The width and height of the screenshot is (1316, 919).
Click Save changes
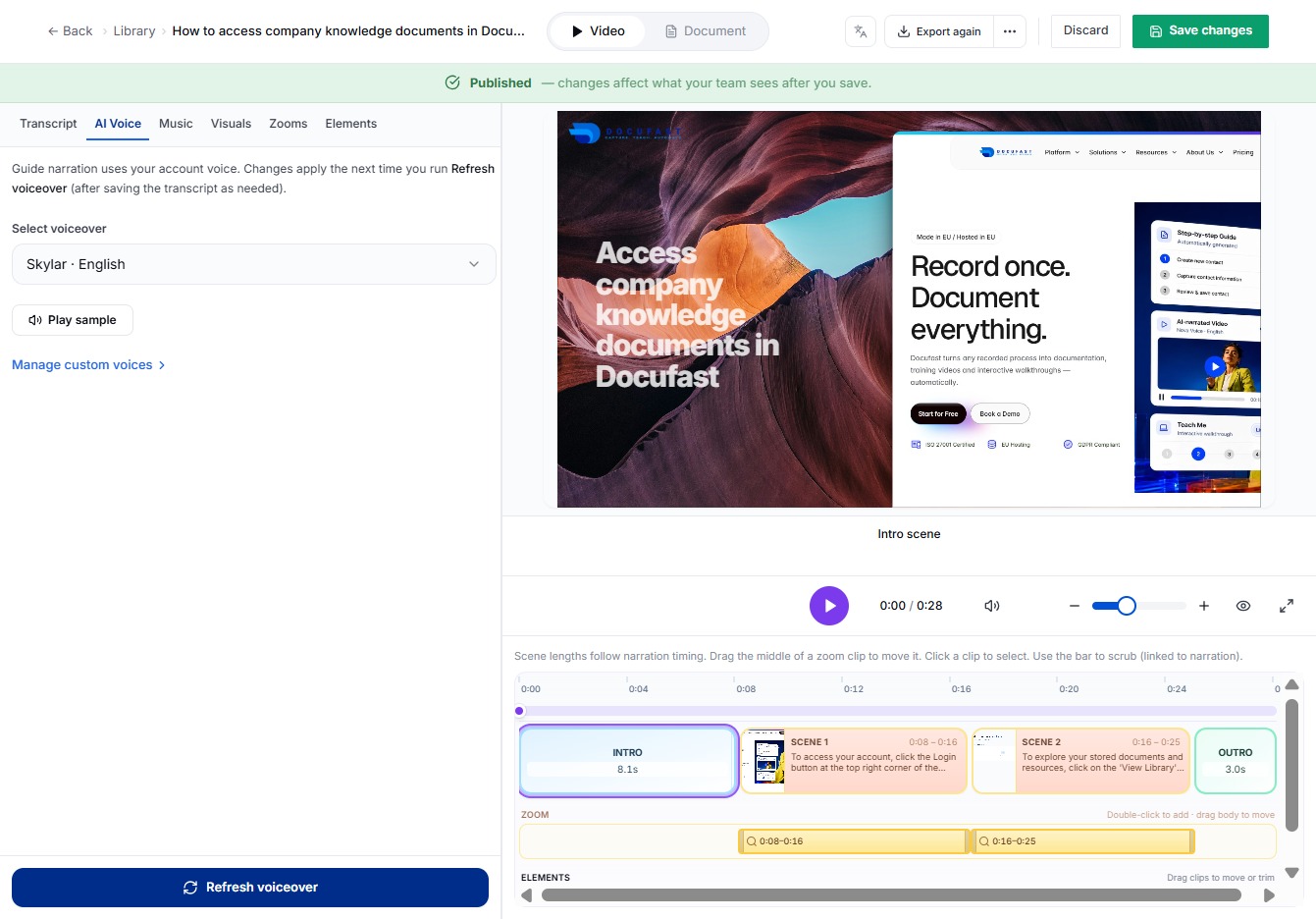pyautogui.click(x=1200, y=30)
